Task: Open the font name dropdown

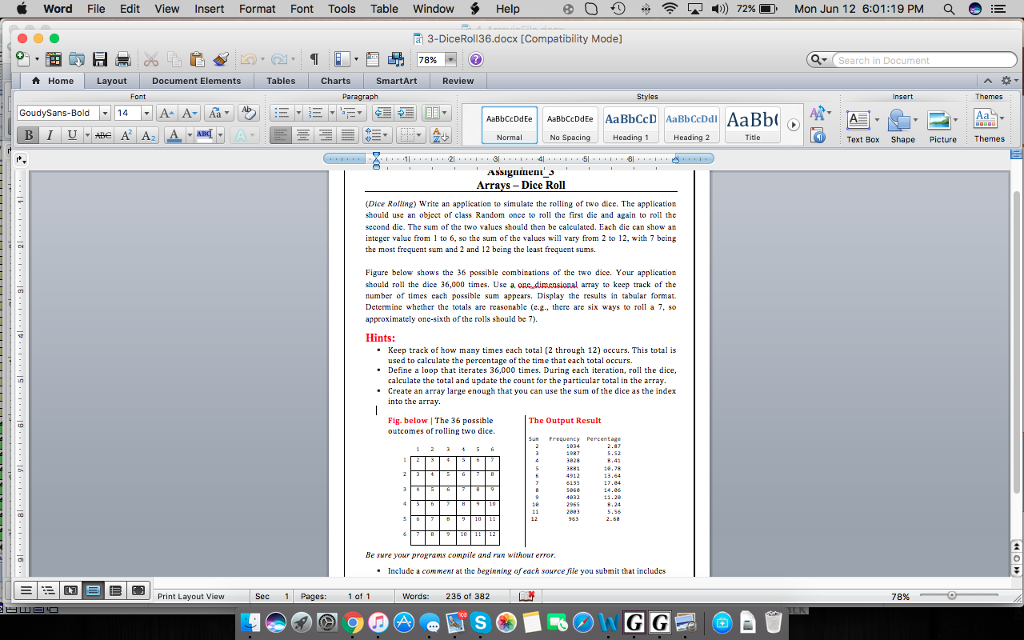Action: 57,112
